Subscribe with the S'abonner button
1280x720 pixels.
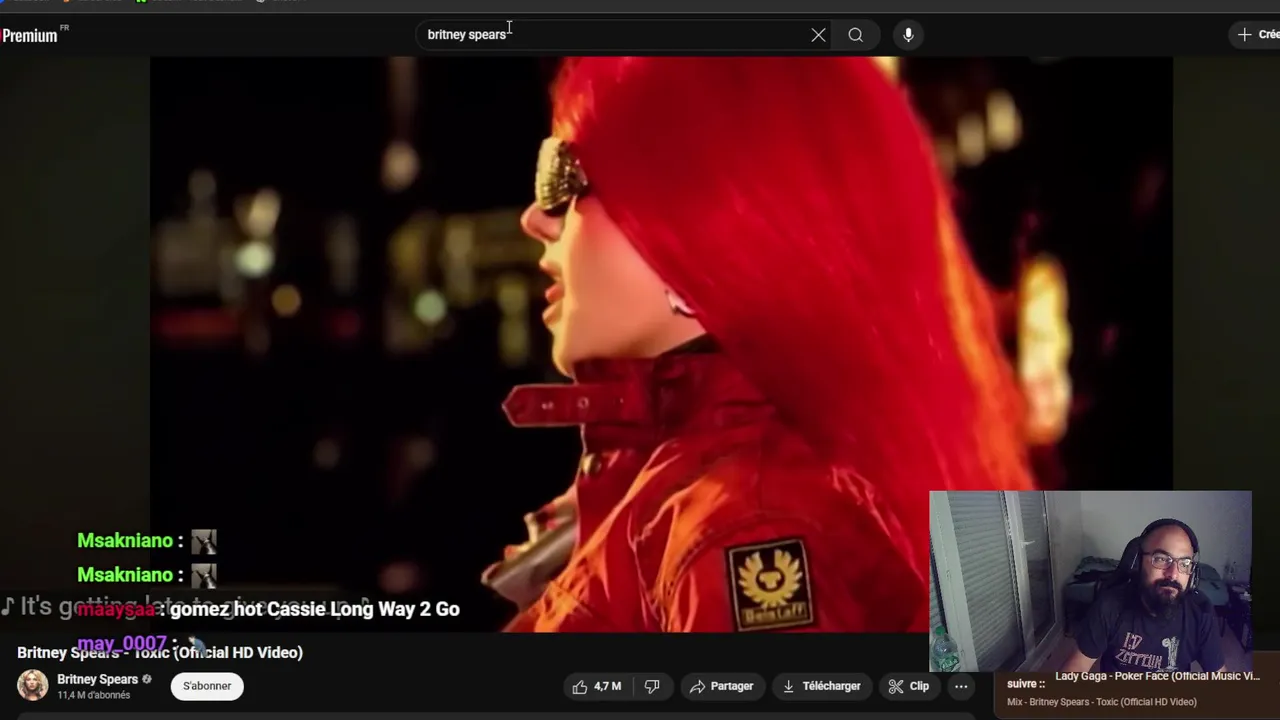pos(207,686)
